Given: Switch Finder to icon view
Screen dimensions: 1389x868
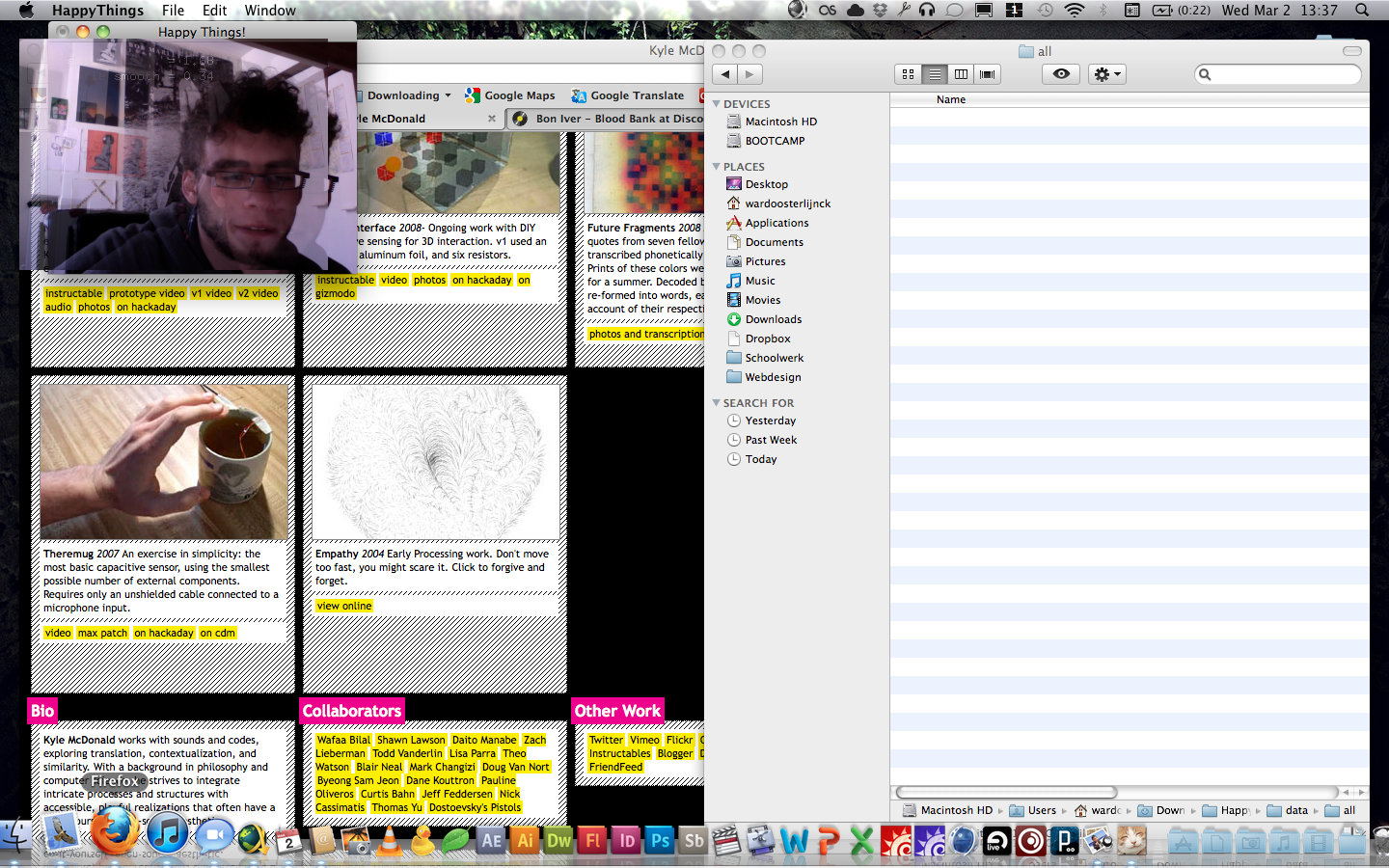Looking at the screenshot, I should click(908, 74).
